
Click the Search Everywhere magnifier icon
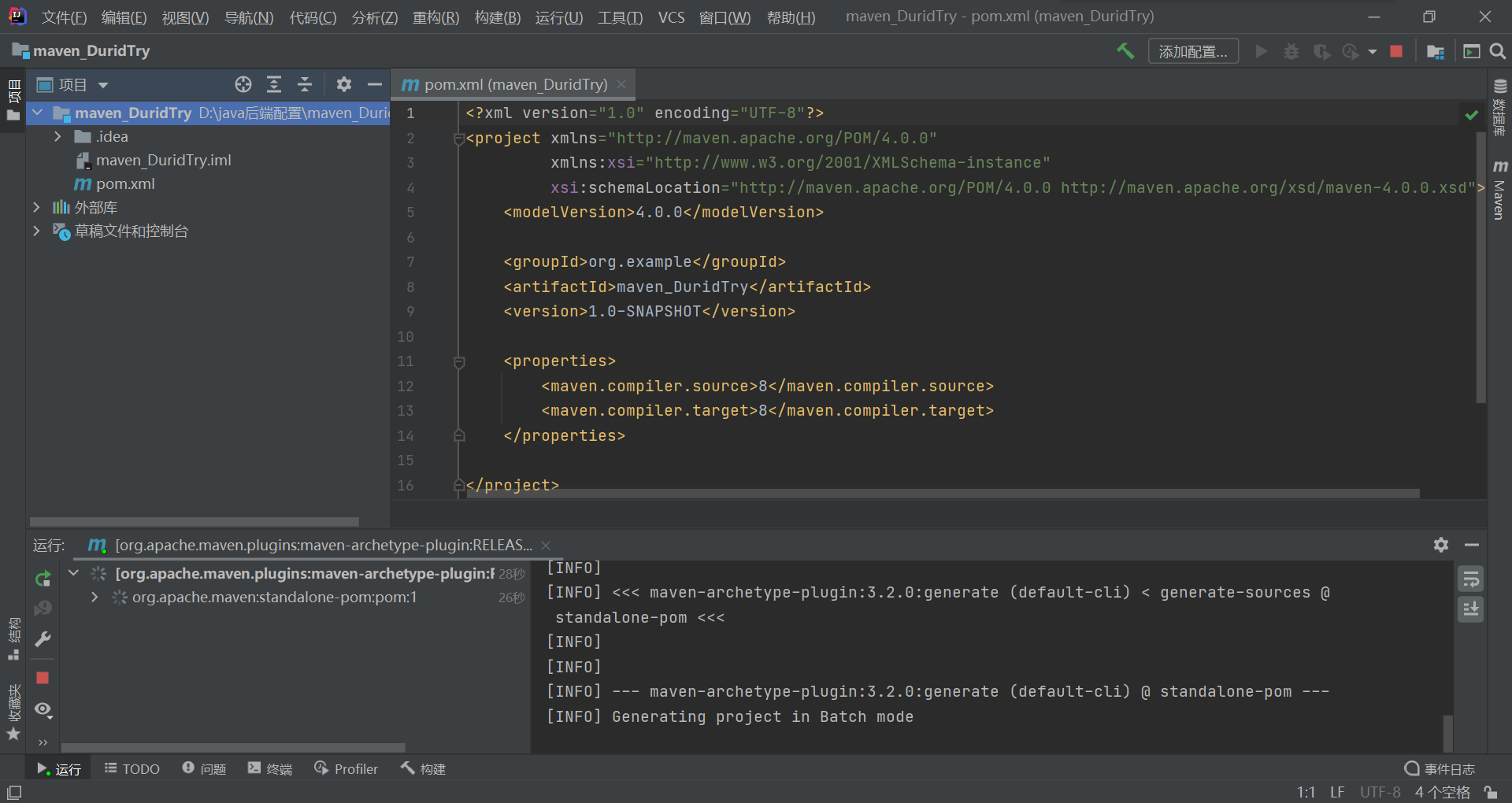coord(1498,50)
